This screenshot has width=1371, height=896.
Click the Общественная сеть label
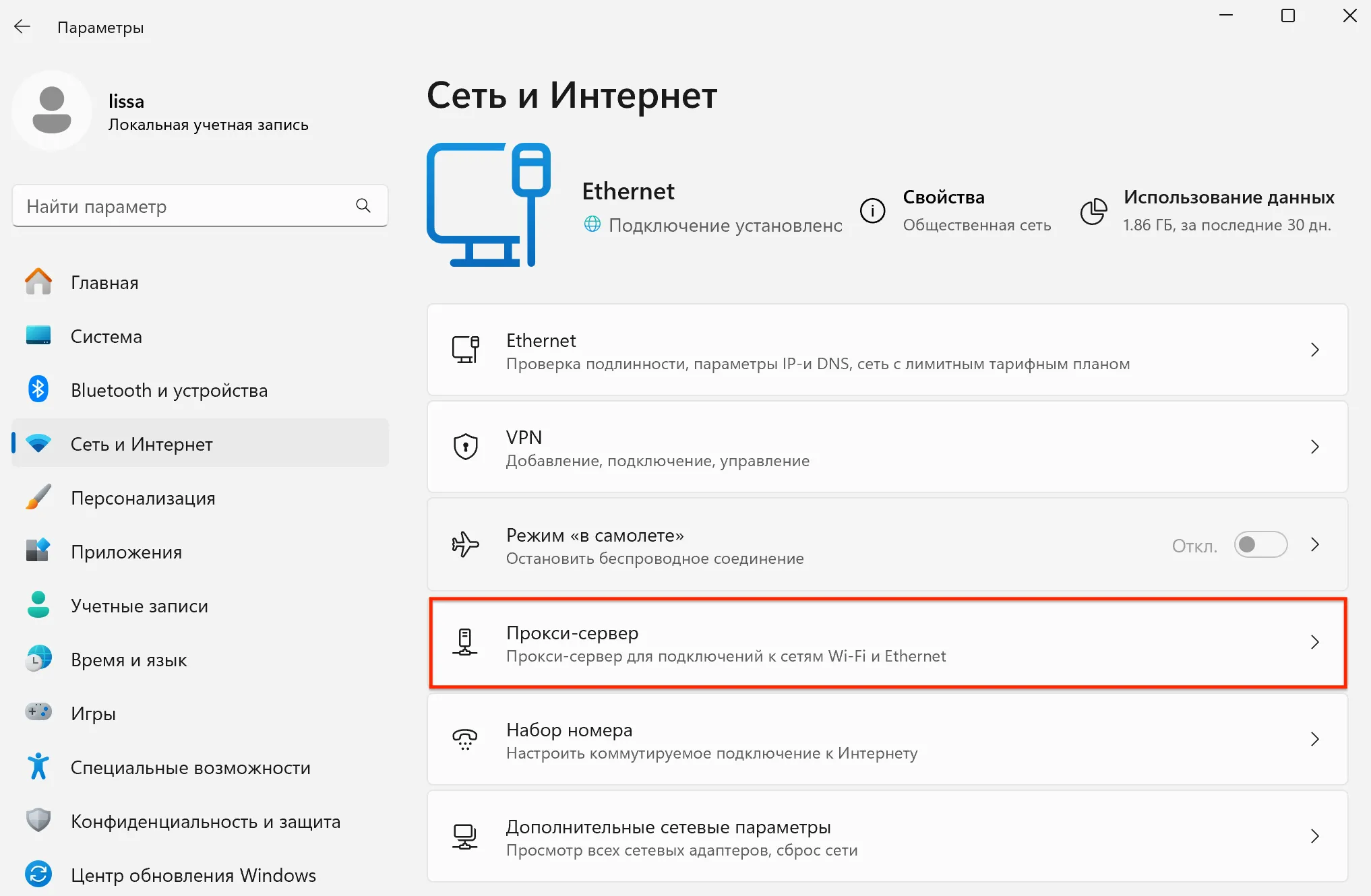[x=977, y=225]
